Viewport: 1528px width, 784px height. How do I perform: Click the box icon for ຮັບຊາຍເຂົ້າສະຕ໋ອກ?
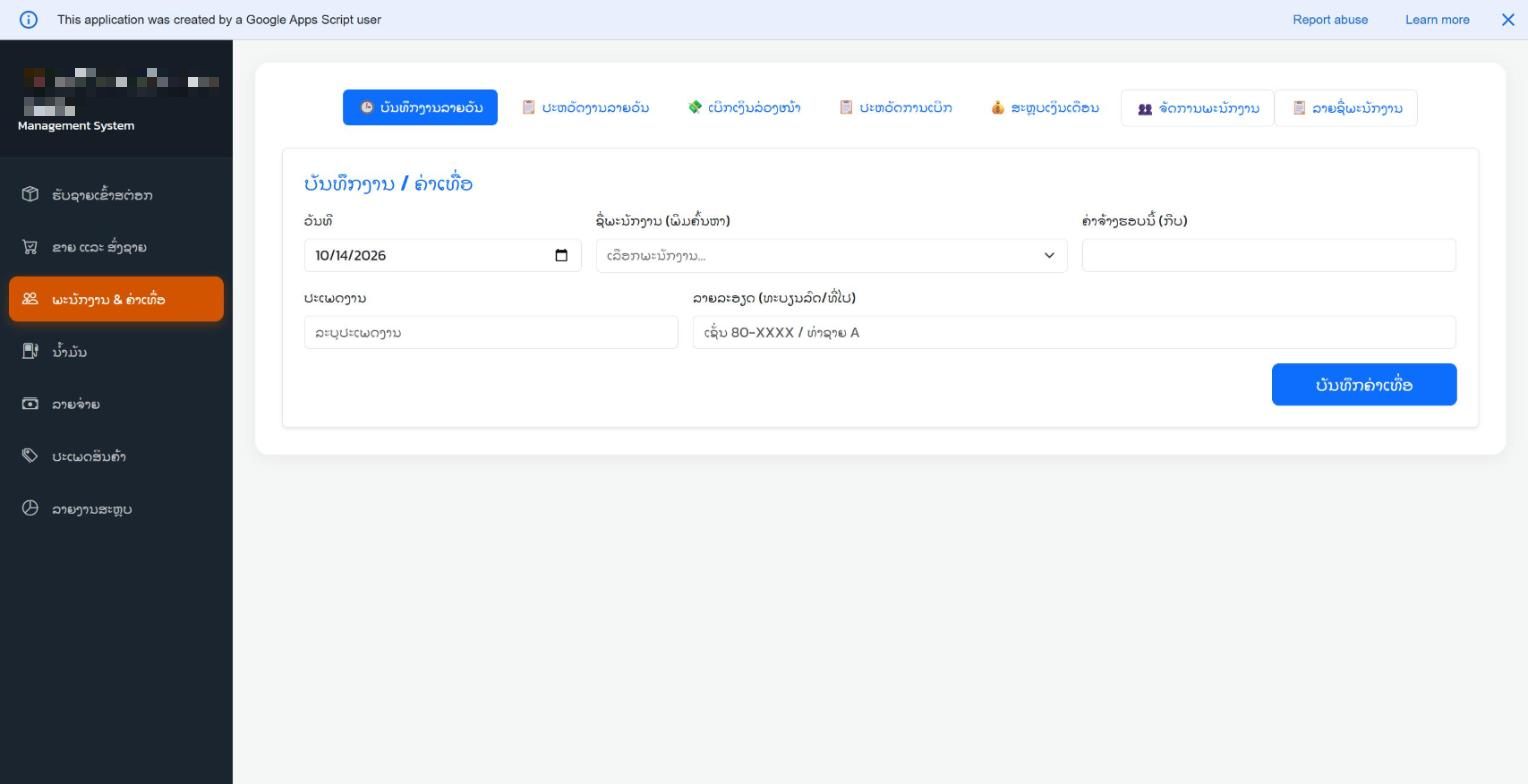[30, 194]
